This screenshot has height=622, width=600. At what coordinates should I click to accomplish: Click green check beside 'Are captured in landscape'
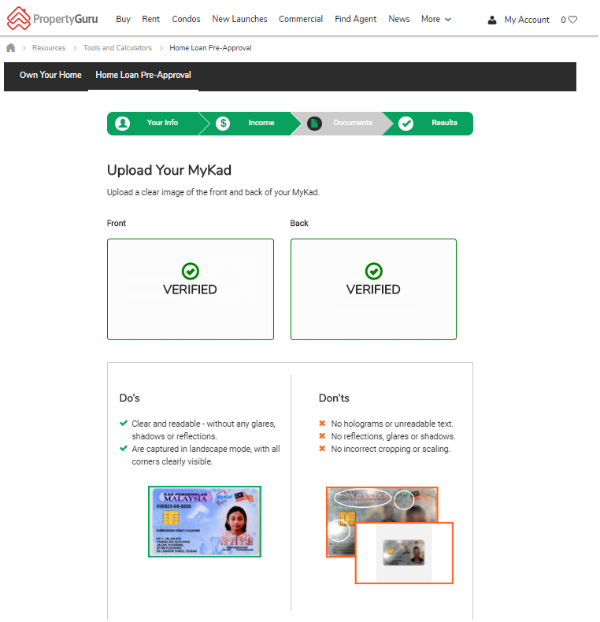(x=123, y=449)
